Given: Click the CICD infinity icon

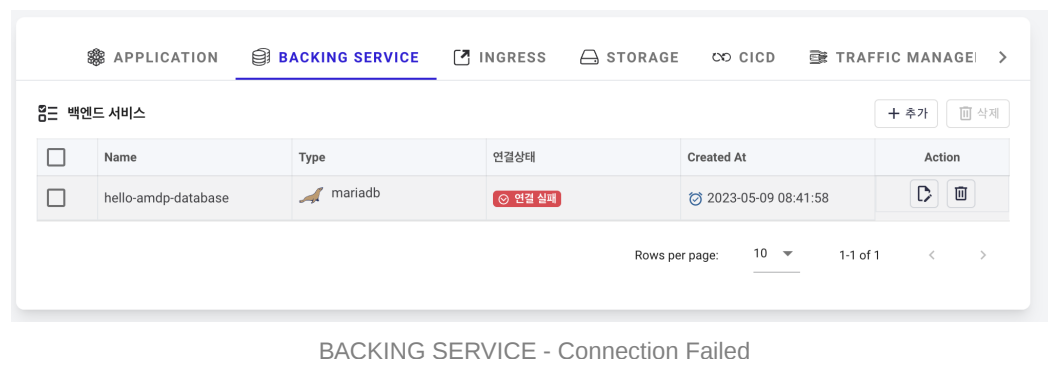Looking at the screenshot, I should point(722,57).
